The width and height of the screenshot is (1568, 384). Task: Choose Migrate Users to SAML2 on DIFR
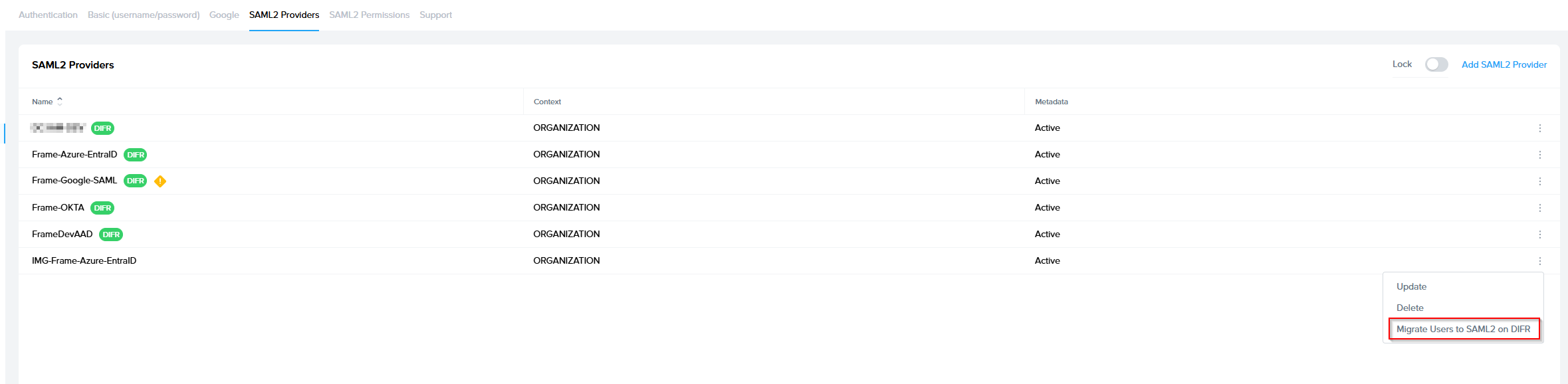coord(1463,329)
